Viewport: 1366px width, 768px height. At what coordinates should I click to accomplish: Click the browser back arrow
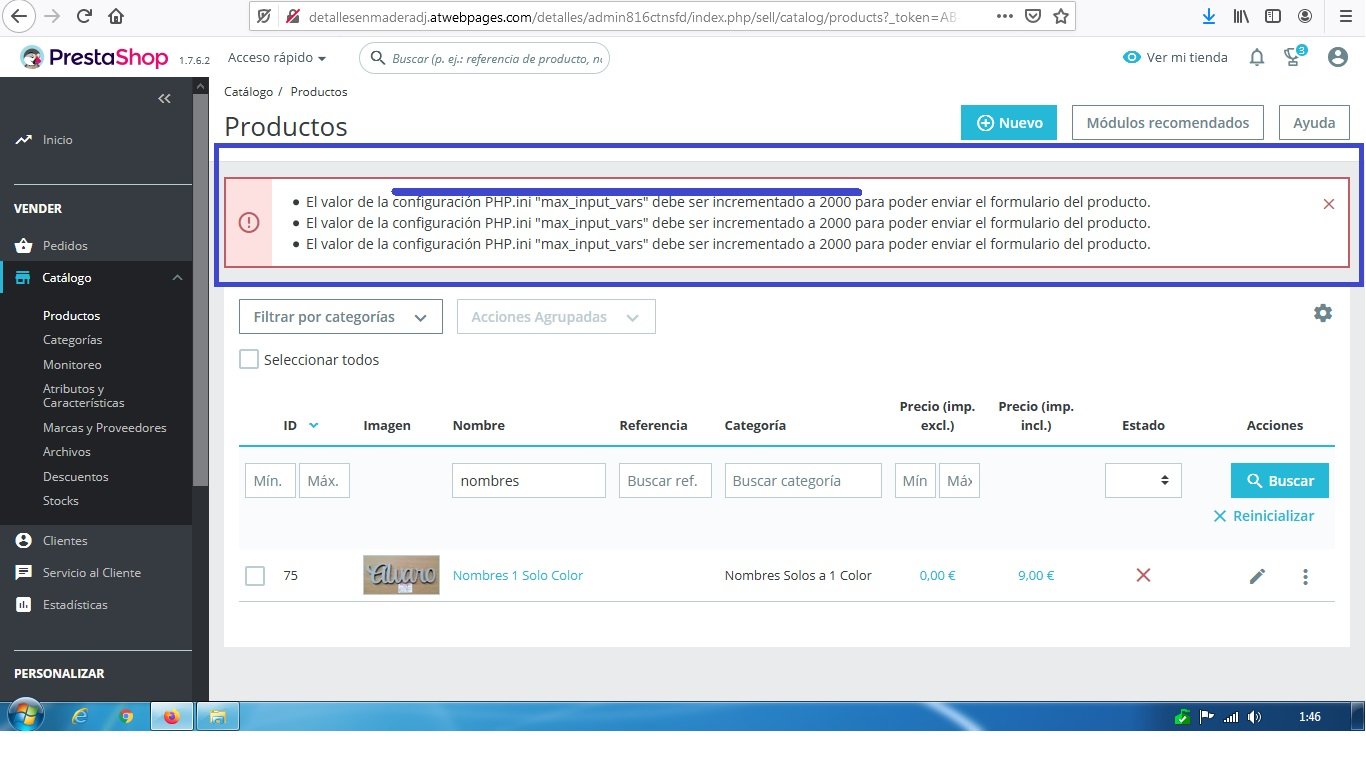click(x=18, y=16)
